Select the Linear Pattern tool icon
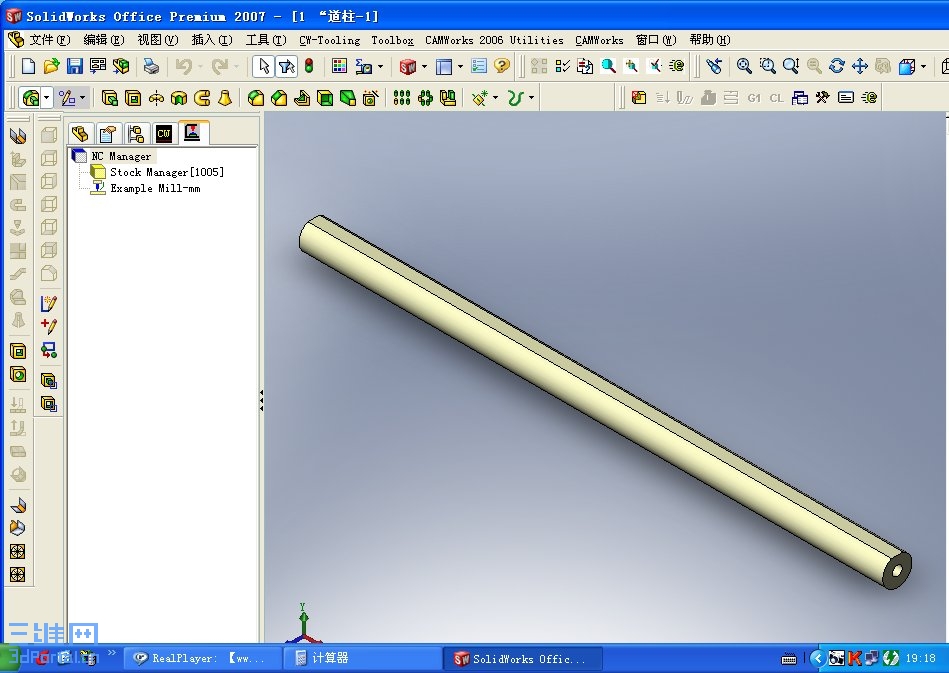This screenshot has height=673, width=949. pos(402,97)
